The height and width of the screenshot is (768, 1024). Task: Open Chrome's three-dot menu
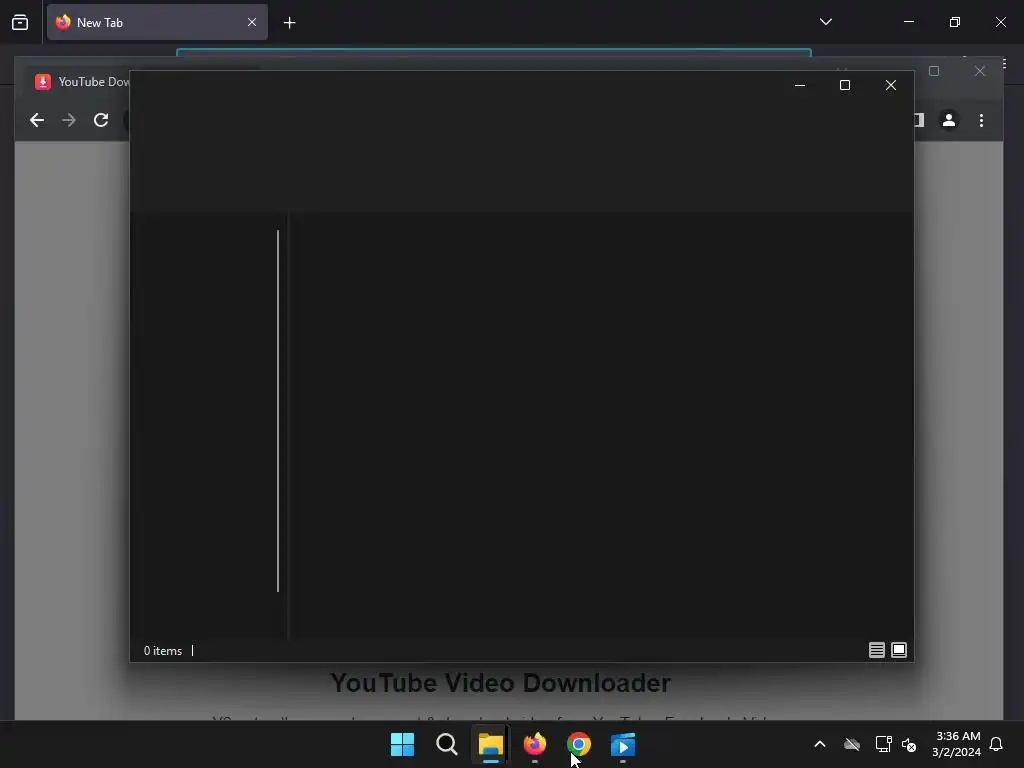pos(981,120)
